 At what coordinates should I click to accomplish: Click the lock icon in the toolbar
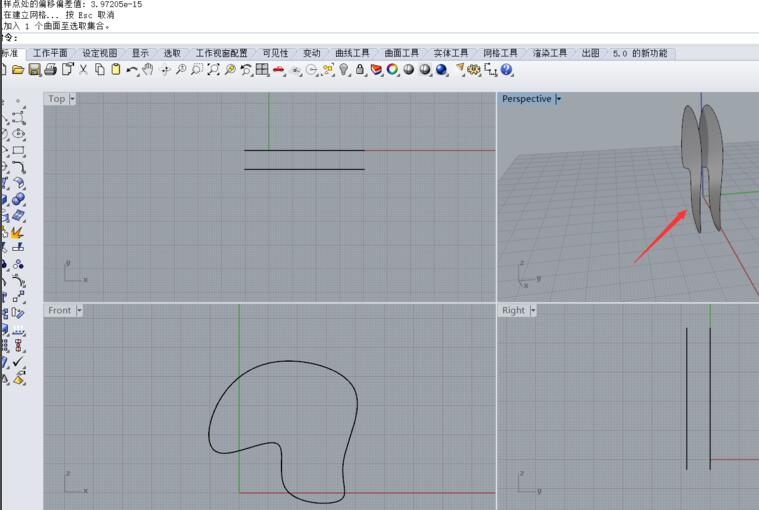360,70
